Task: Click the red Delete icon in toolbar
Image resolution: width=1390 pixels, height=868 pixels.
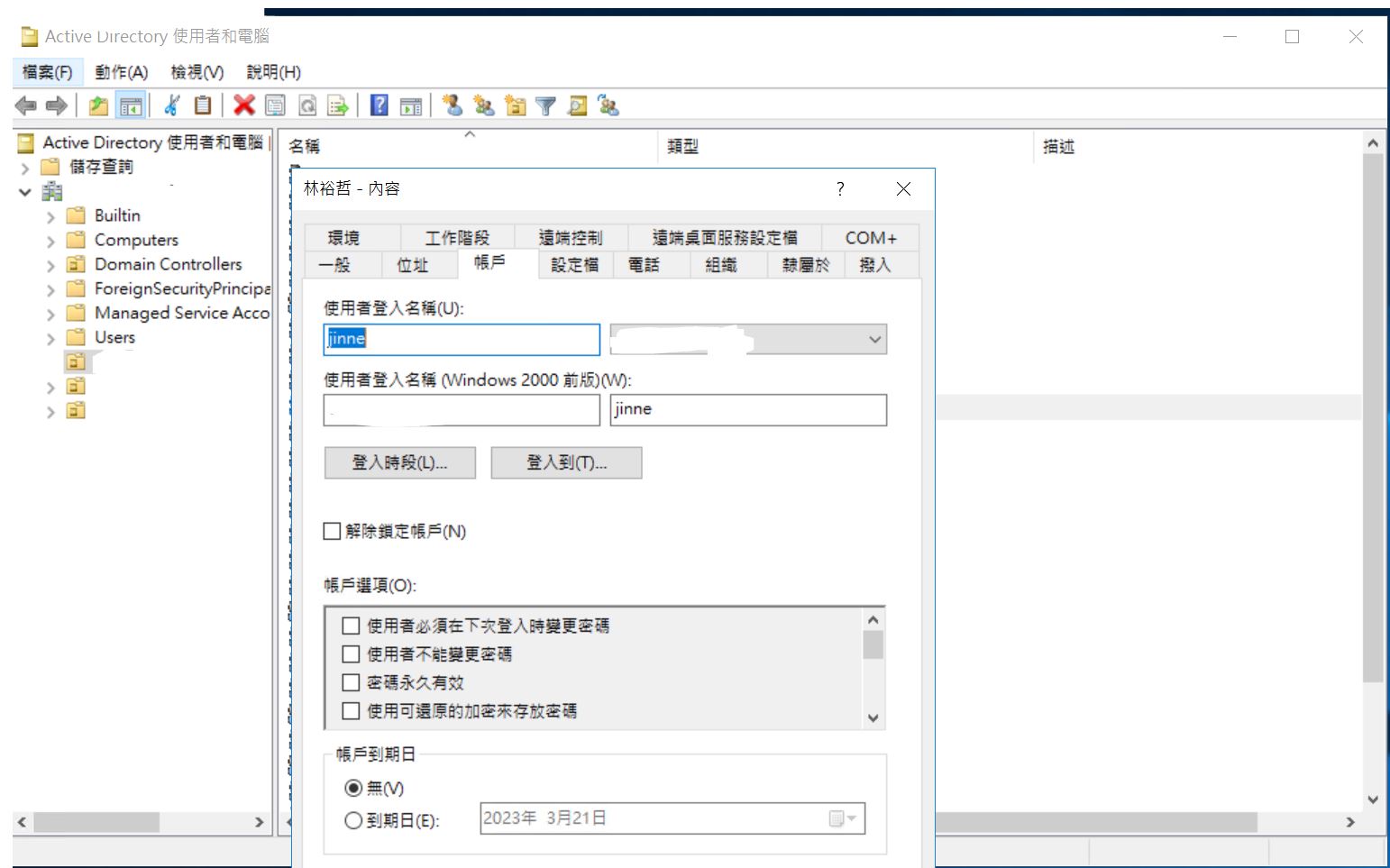Action: [x=243, y=105]
